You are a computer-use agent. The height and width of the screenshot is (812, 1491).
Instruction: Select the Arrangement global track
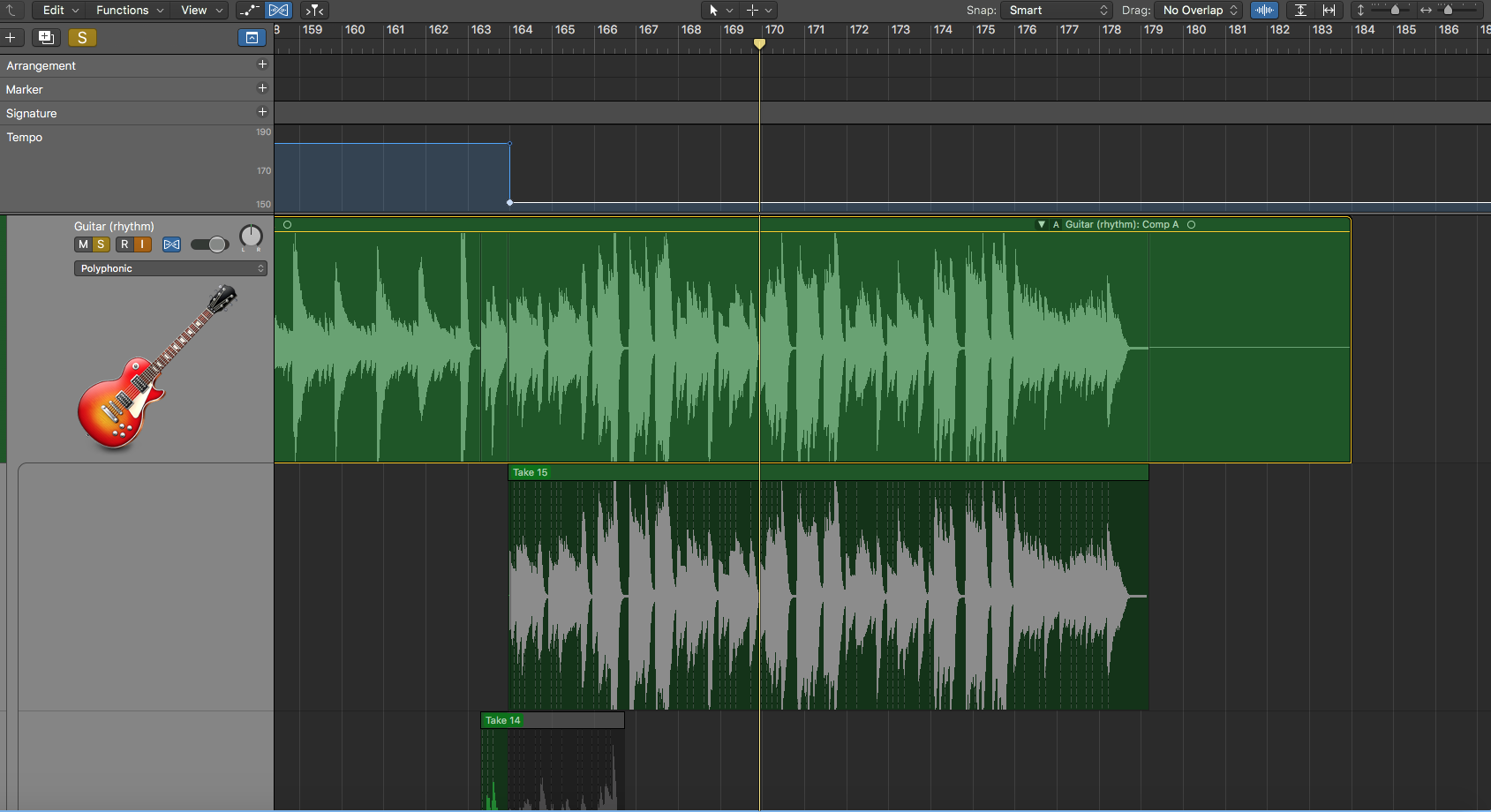point(137,65)
